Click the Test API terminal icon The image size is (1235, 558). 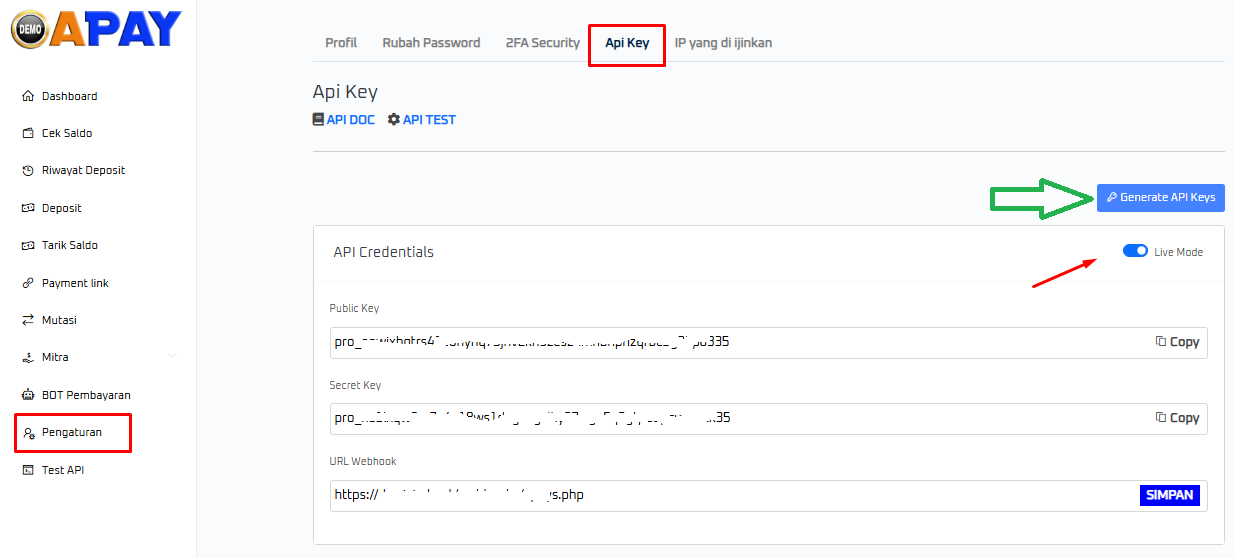click(x=28, y=470)
